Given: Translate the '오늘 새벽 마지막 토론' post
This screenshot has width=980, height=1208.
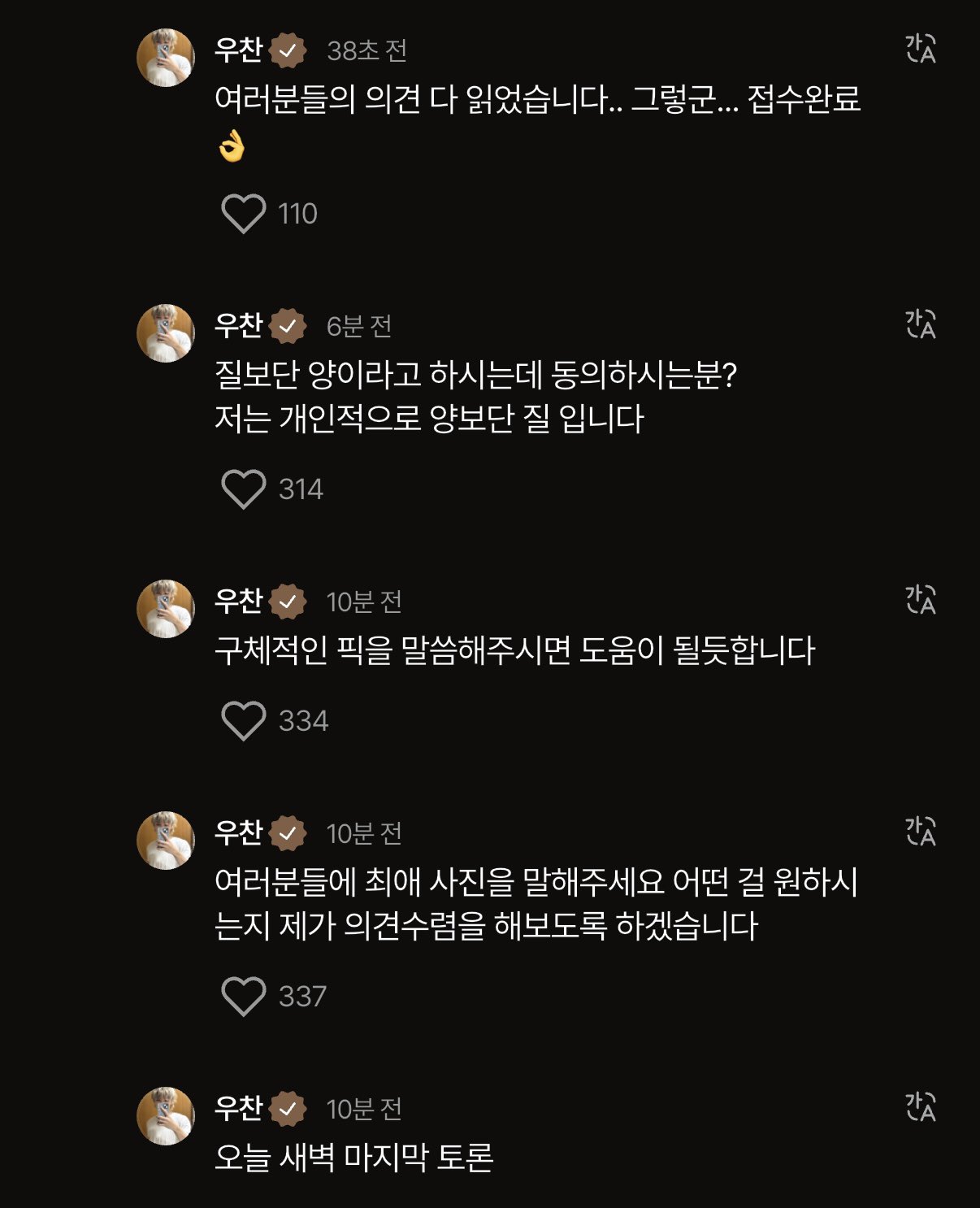Looking at the screenshot, I should 921,1107.
